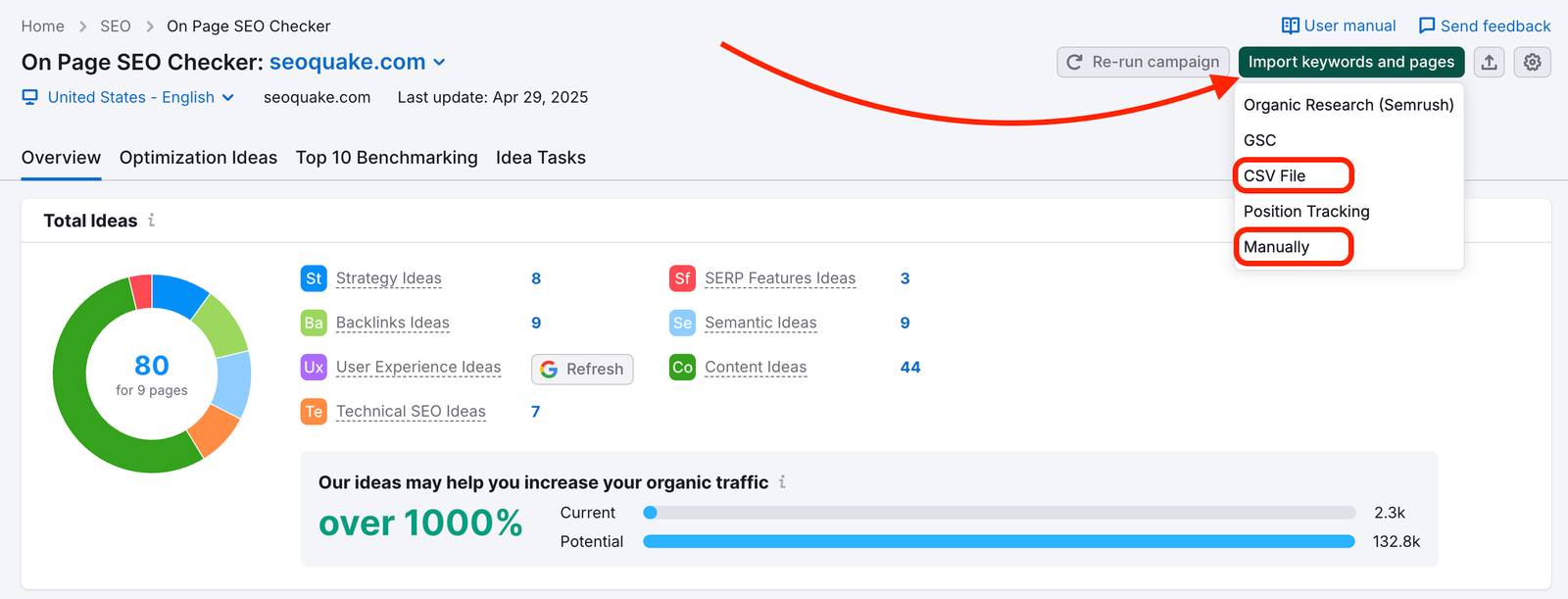Click the Potential traffic progress bar
1568x599 pixels.
[999, 541]
